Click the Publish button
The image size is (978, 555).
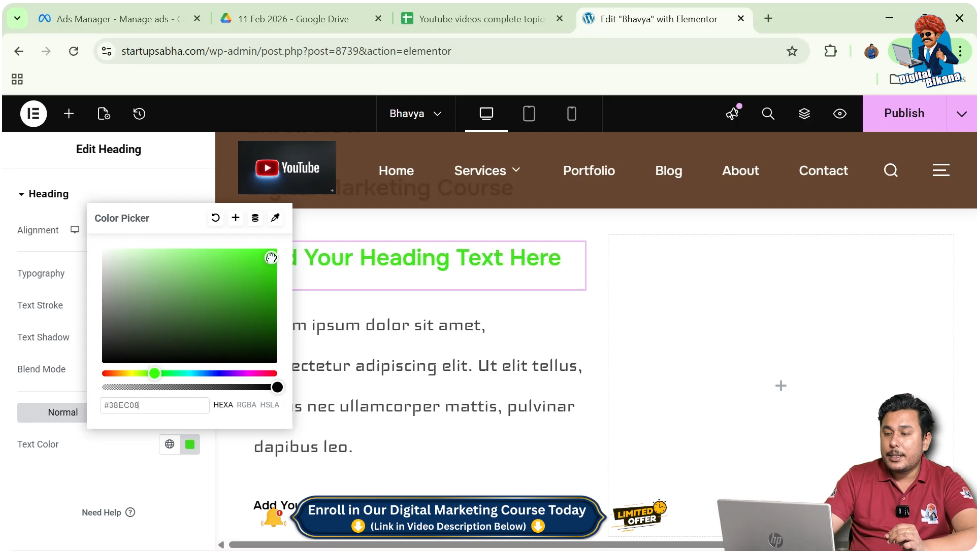(x=904, y=113)
